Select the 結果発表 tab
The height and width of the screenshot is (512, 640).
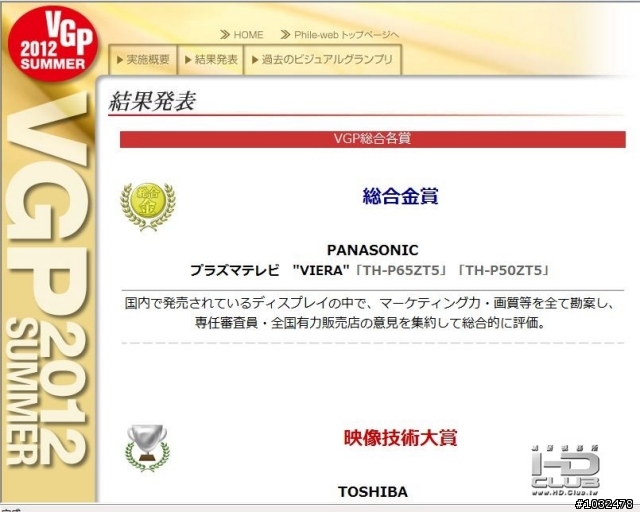point(211,60)
